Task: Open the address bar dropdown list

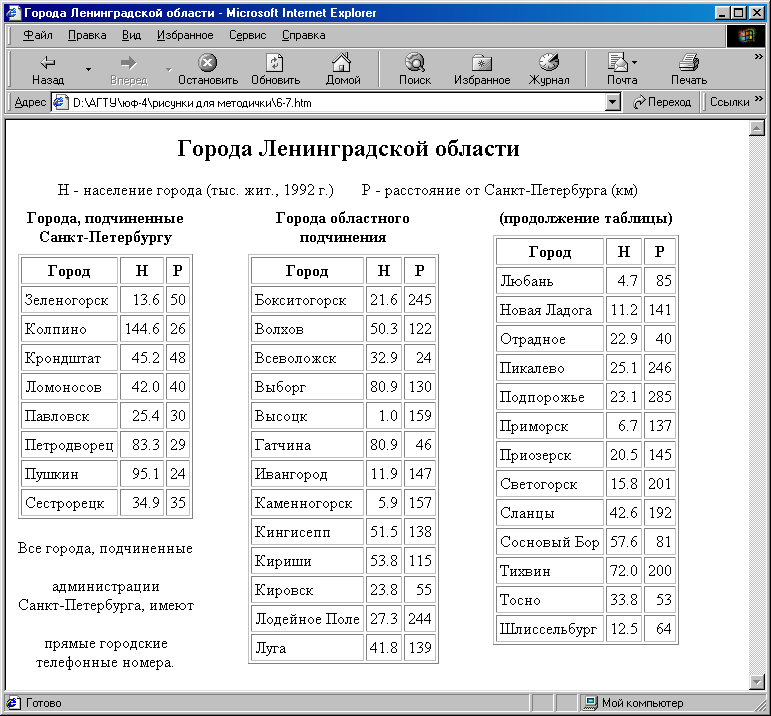Action: (612, 102)
